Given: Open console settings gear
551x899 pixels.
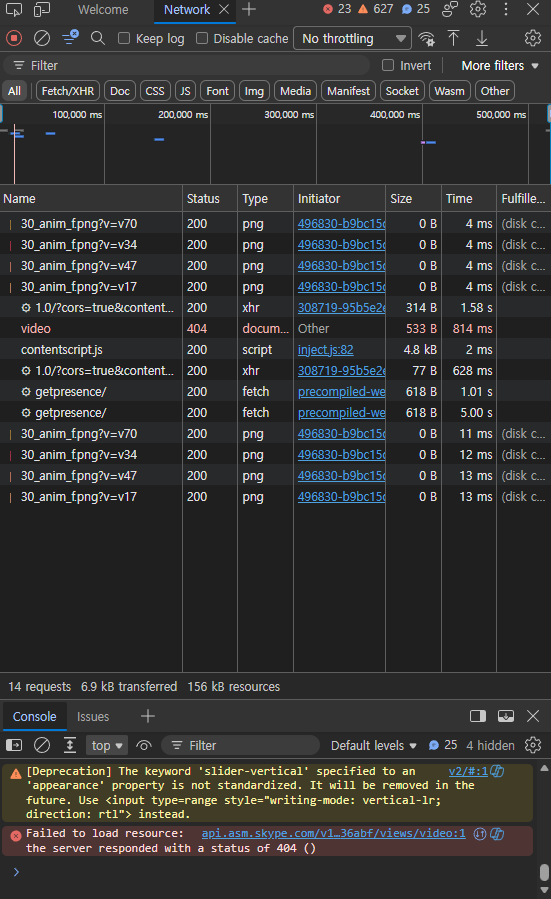Looking at the screenshot, I should [x=533, y=745].
